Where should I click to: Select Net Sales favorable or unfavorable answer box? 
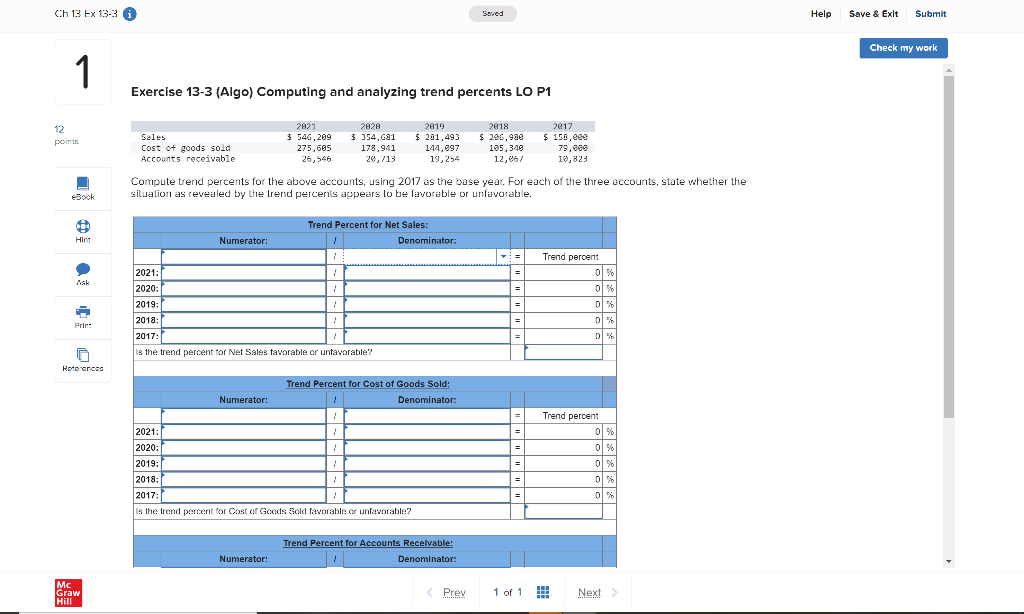tap(563, 352)
